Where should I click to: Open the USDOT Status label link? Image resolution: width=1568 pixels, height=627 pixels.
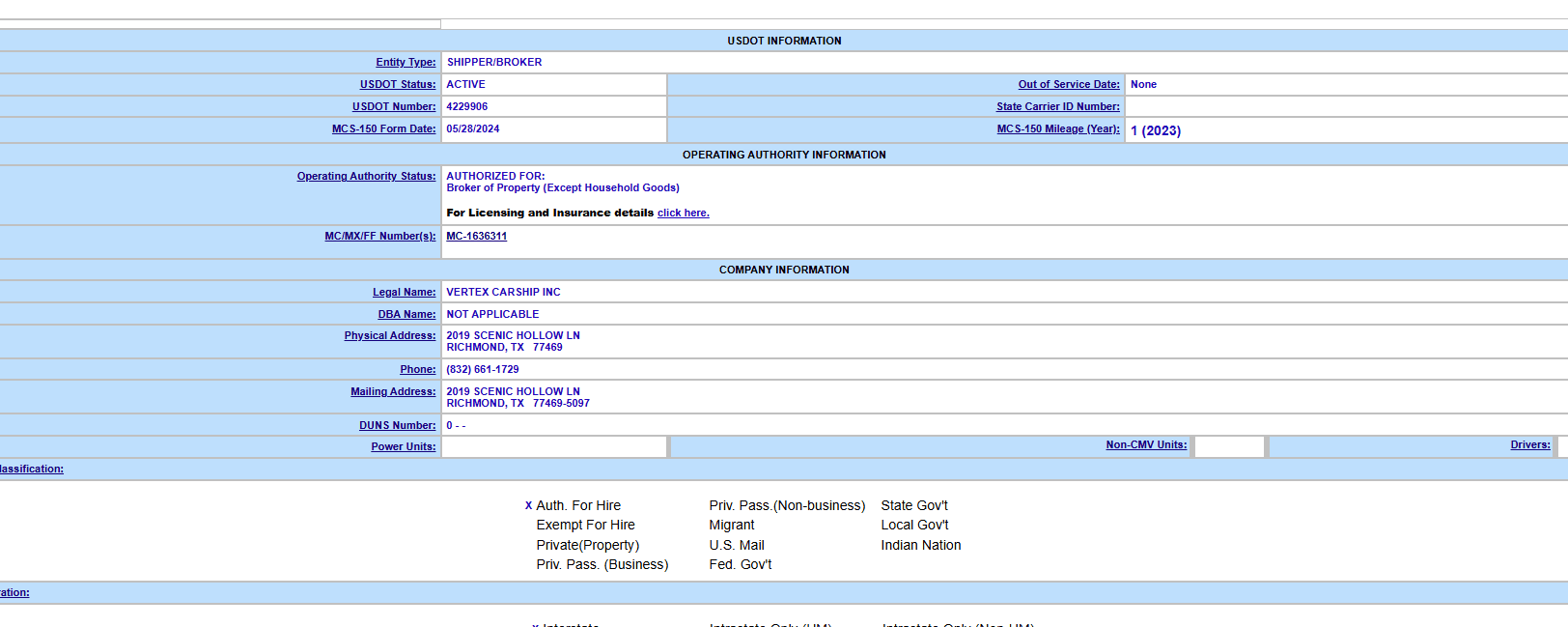(398, 84)
